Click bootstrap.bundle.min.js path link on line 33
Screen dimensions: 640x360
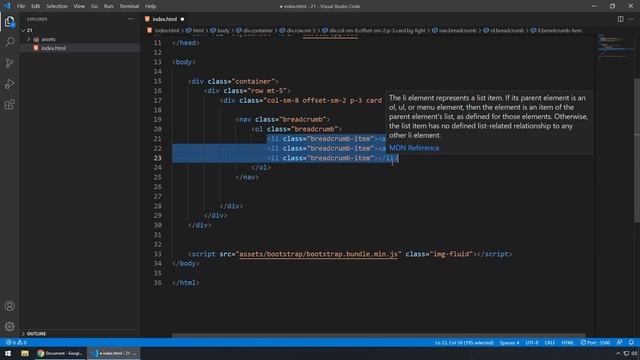(318, 254)
